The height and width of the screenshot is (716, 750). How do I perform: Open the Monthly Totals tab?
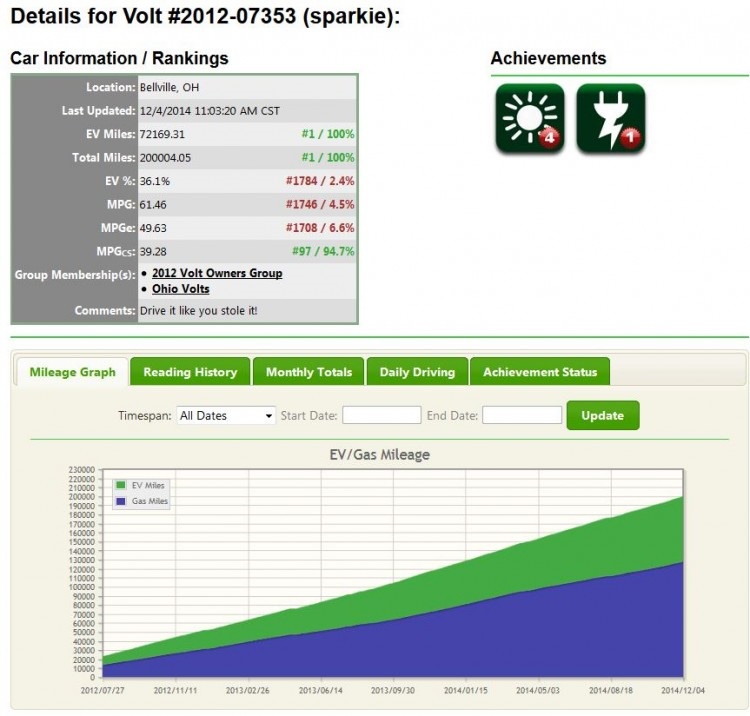[x=309, y=372]
